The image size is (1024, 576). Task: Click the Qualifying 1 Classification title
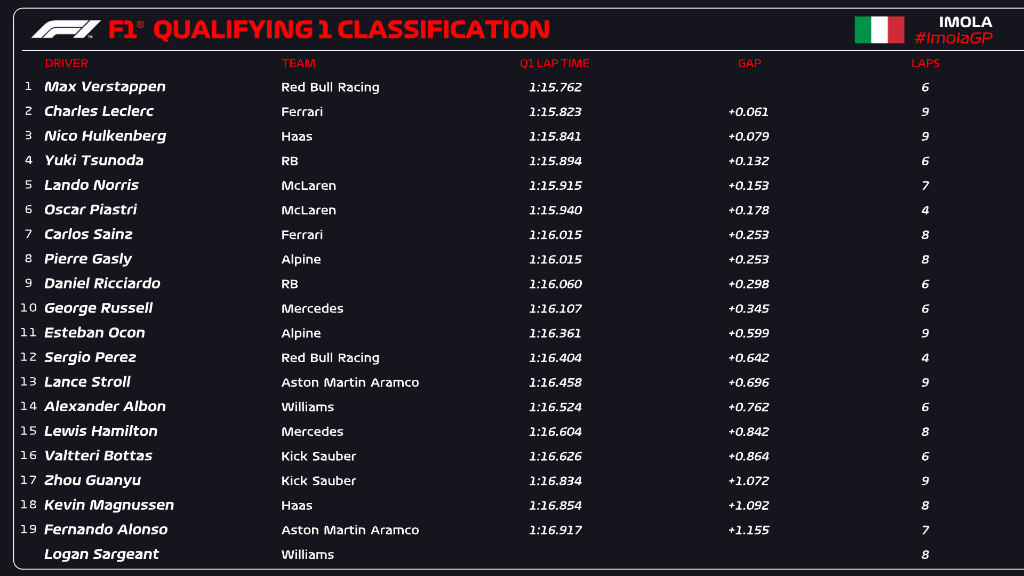(x=329, y=29)
